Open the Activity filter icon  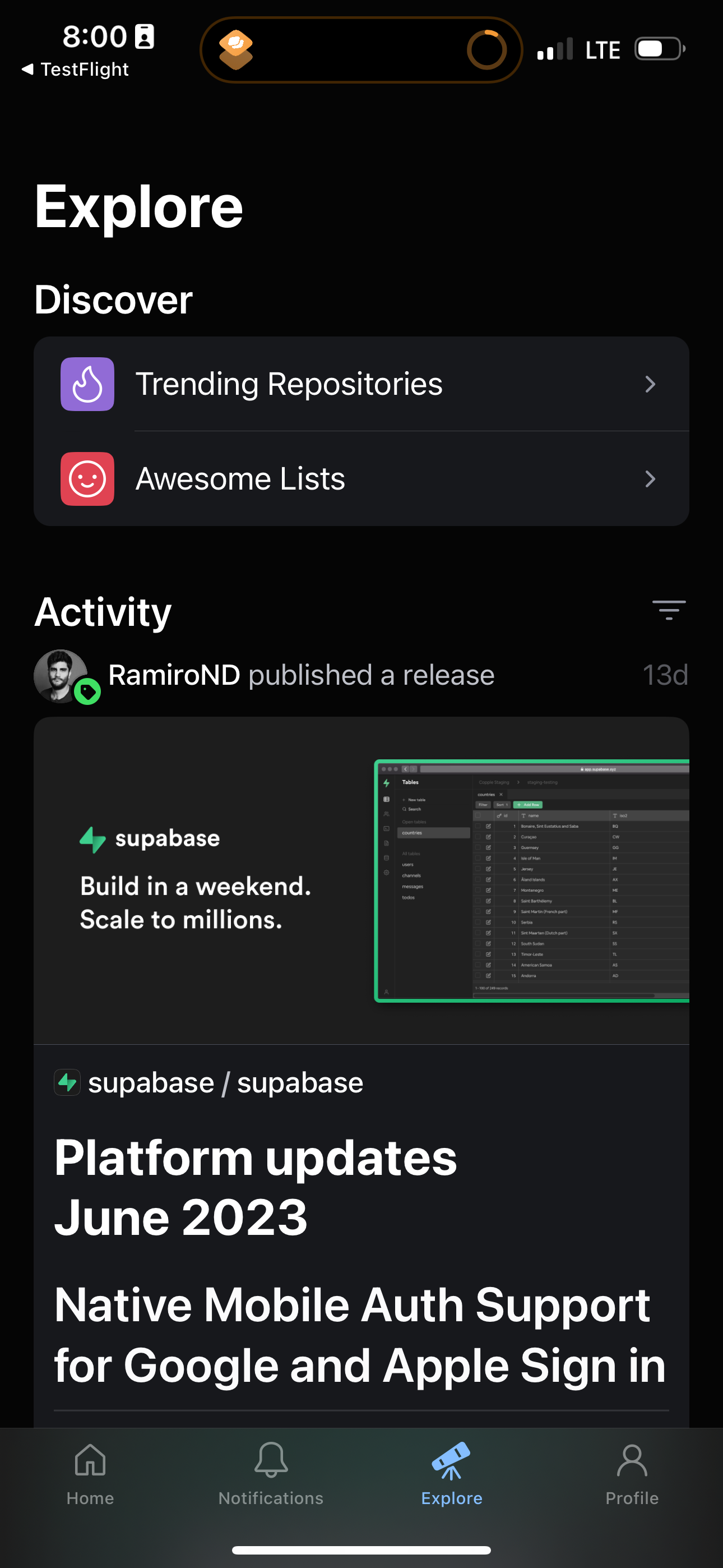tap(669, 610)
